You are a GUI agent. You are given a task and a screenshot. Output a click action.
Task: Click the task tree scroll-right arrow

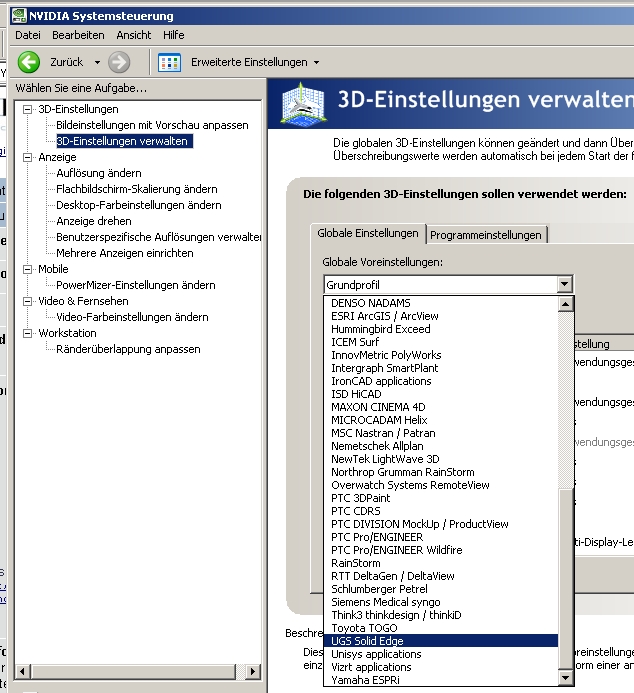(252, 672)
